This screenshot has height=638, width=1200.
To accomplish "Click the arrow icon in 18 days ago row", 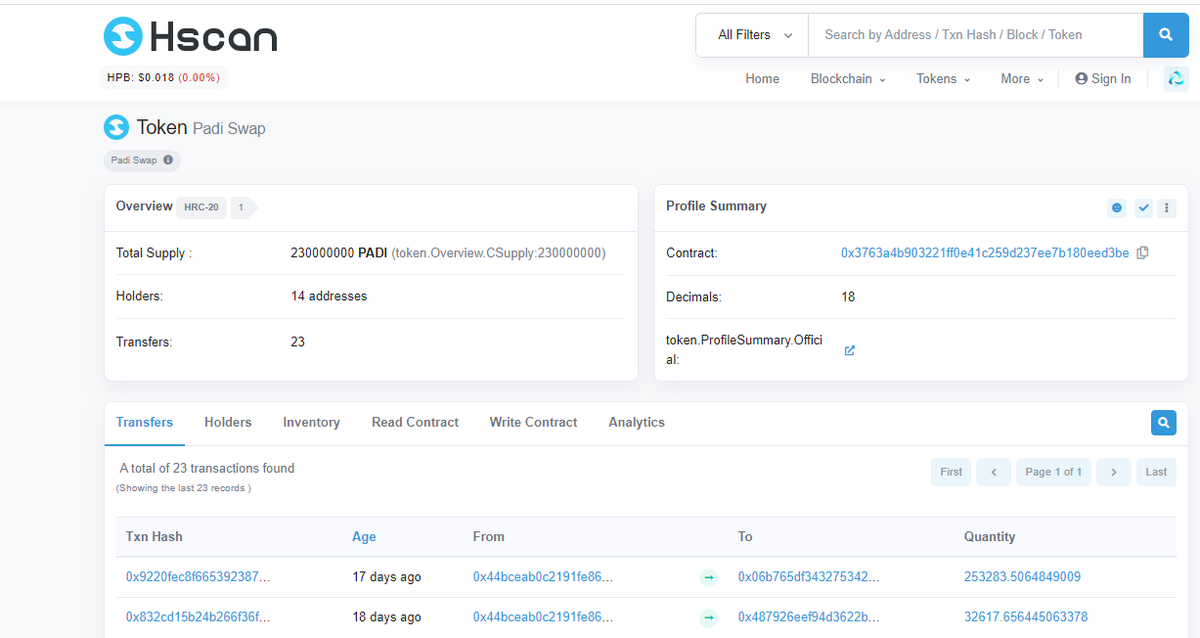I will (x=709, y=618).
